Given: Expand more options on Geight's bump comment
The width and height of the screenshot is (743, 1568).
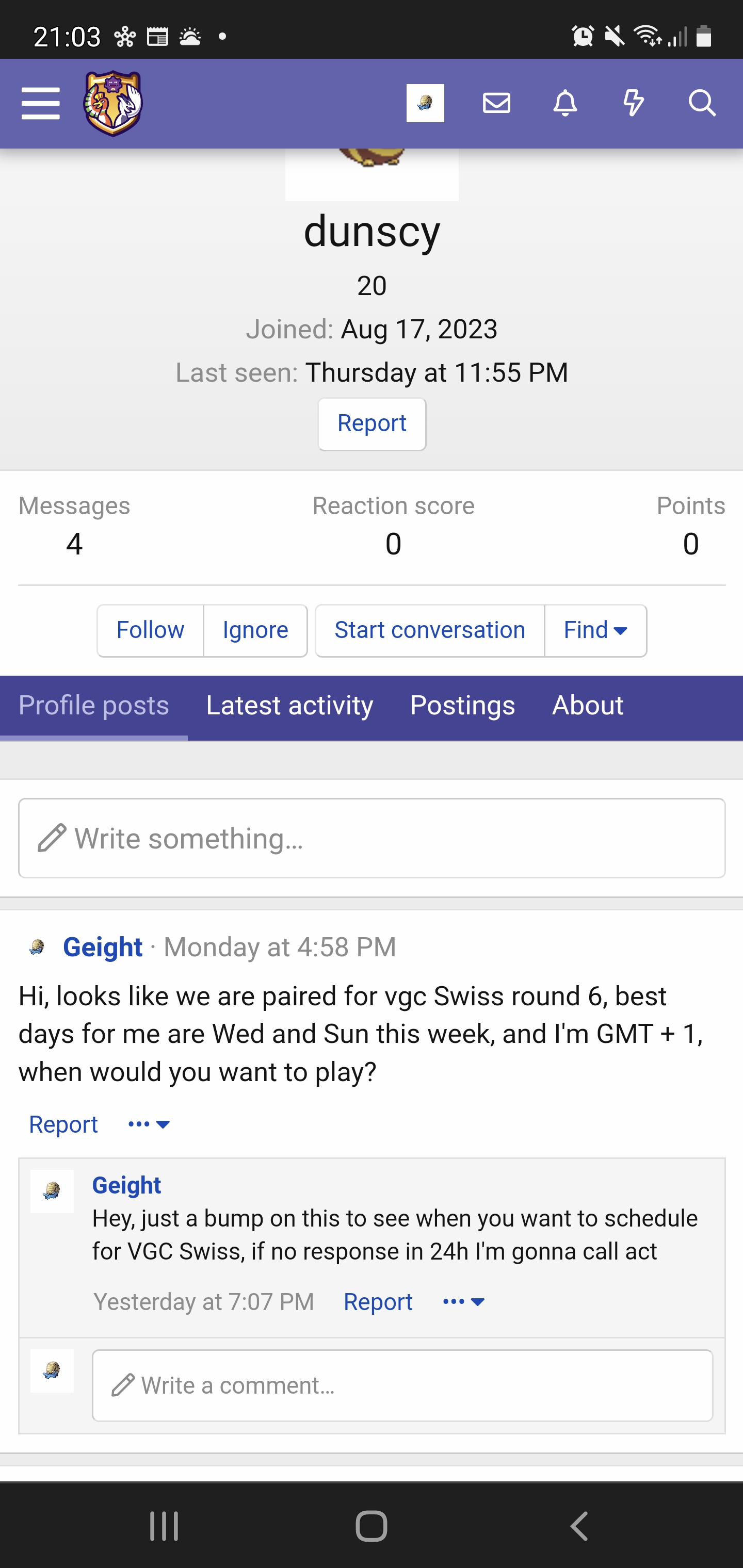Looking at the screenshot, I should (463, 1302).
